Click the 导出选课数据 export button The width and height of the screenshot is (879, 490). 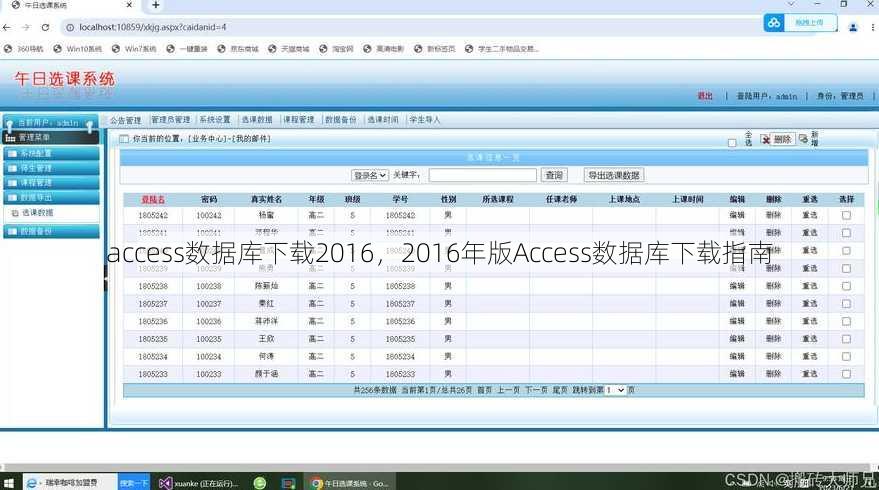(614, 175)
